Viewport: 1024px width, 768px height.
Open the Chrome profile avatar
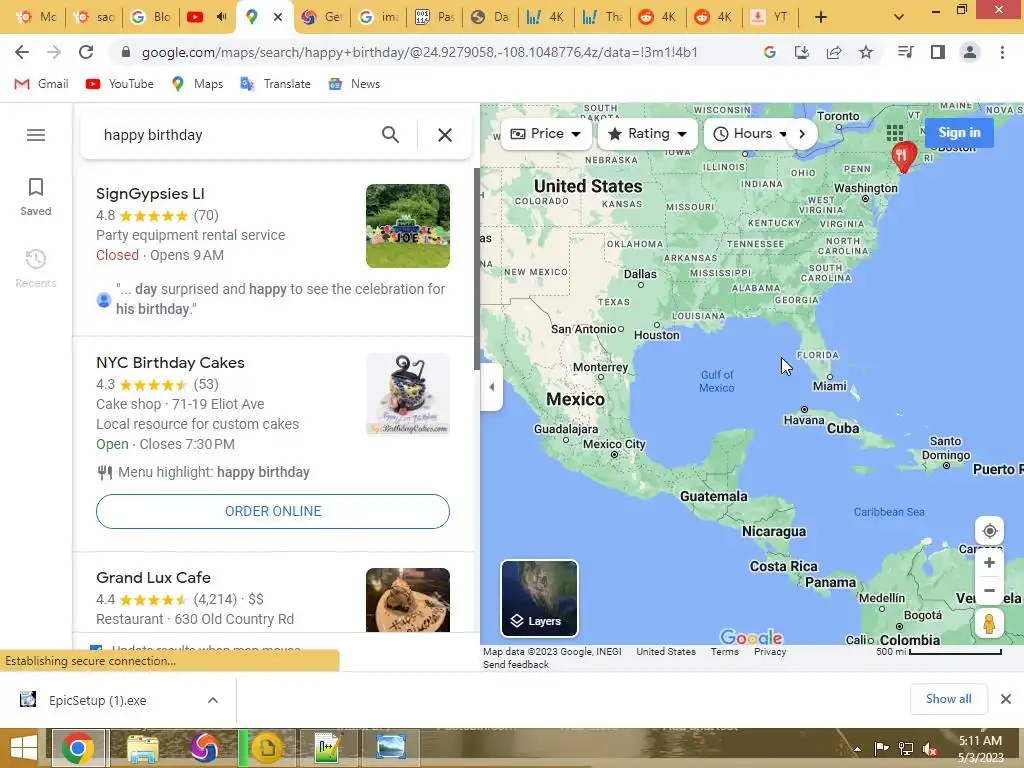[x=970, y=52]
